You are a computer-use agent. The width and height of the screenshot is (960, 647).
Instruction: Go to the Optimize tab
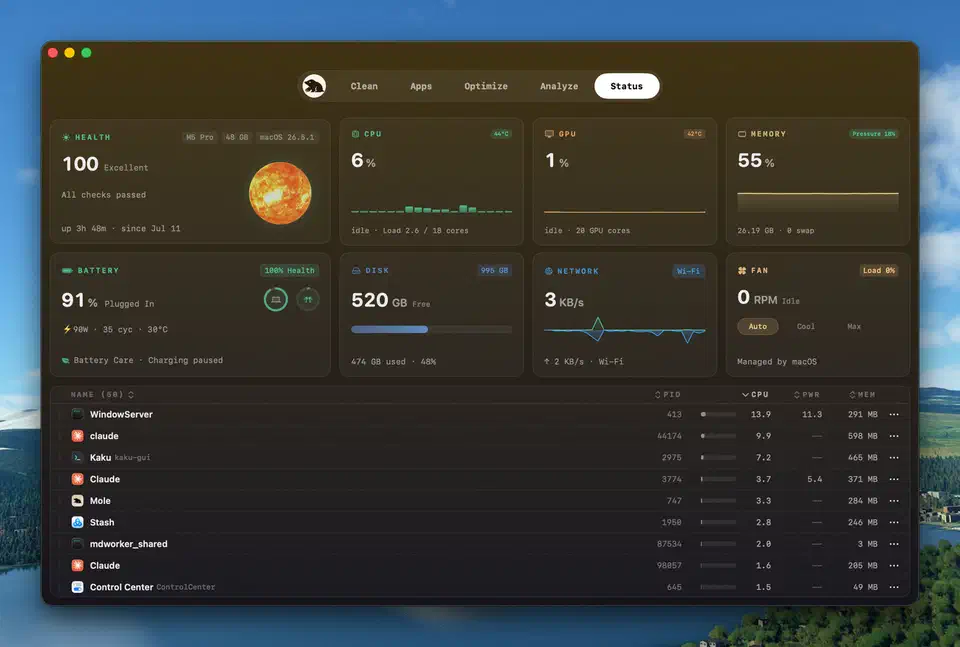coord(486,86)
